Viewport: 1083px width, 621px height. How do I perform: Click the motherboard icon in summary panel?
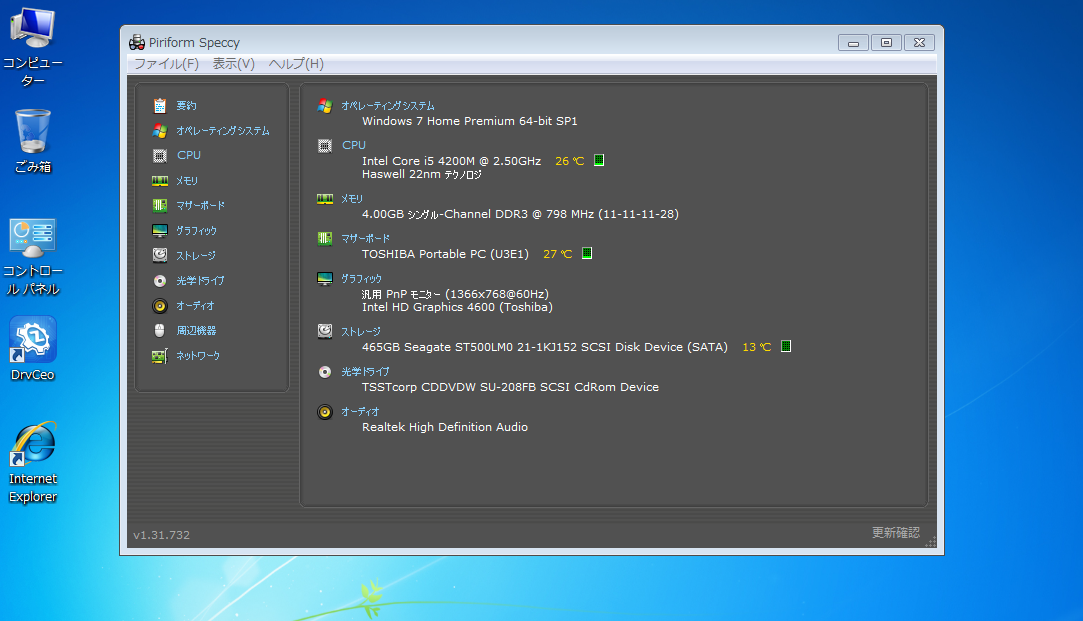click(x=325, y=238)
